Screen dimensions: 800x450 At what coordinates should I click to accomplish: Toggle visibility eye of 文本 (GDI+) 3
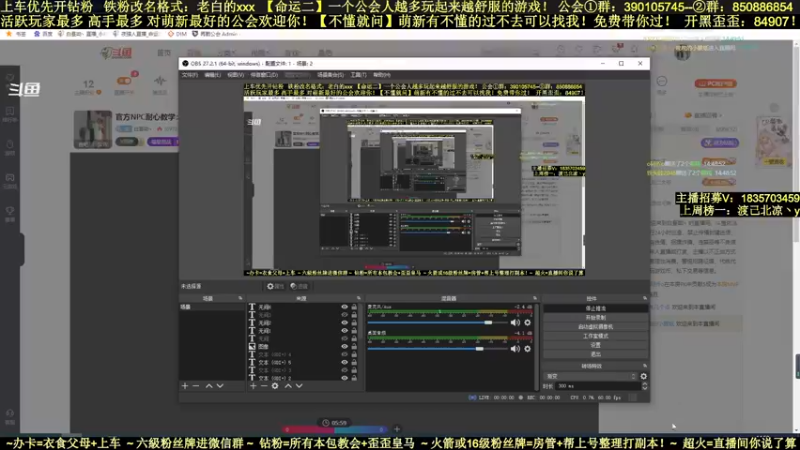click(344, 370)
